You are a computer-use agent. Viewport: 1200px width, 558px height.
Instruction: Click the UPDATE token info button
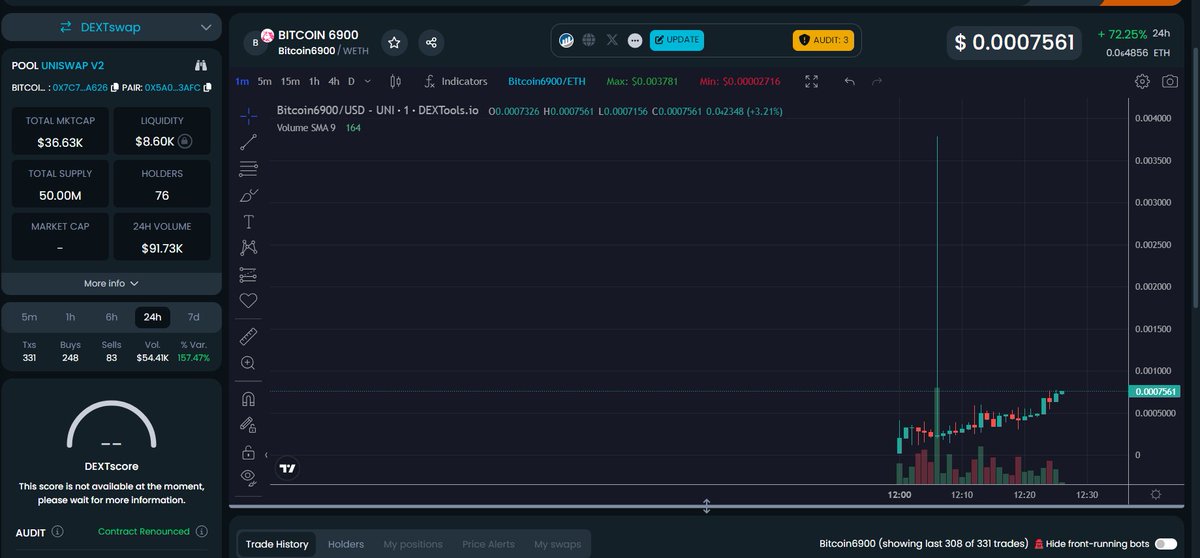click(x=677, y=40)
